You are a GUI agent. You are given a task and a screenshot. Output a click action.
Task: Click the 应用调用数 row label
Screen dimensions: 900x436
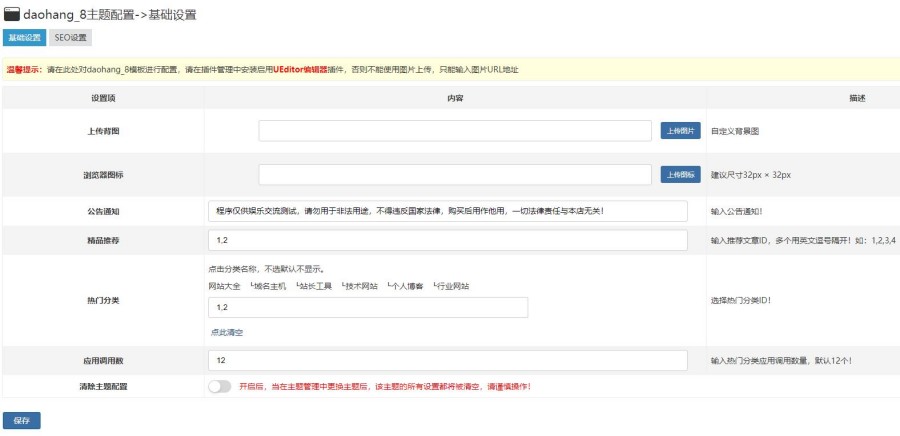[103, 361]
